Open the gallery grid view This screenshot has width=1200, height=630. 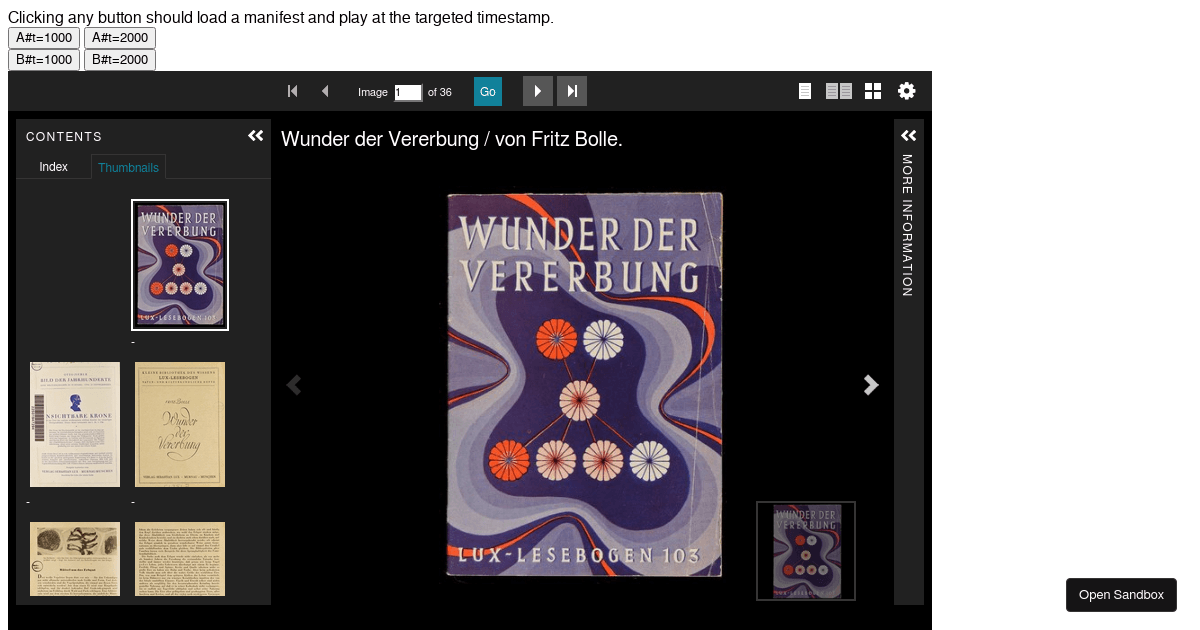pyautogui.click(x=873, y=91)
